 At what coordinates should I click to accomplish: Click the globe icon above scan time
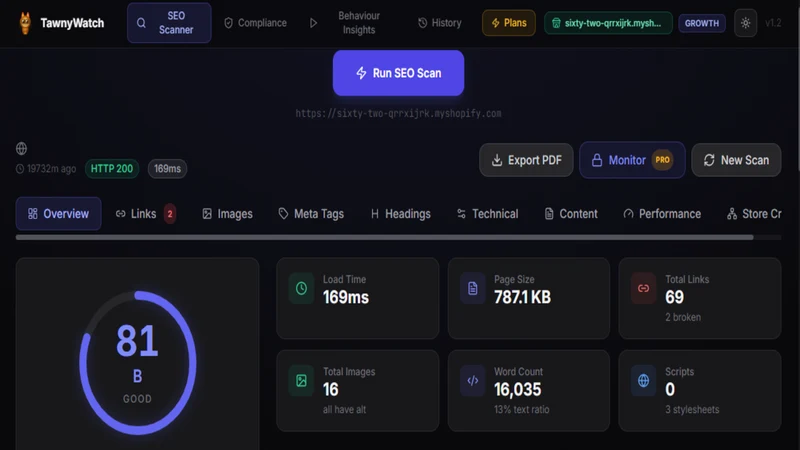tap(21, 148)
